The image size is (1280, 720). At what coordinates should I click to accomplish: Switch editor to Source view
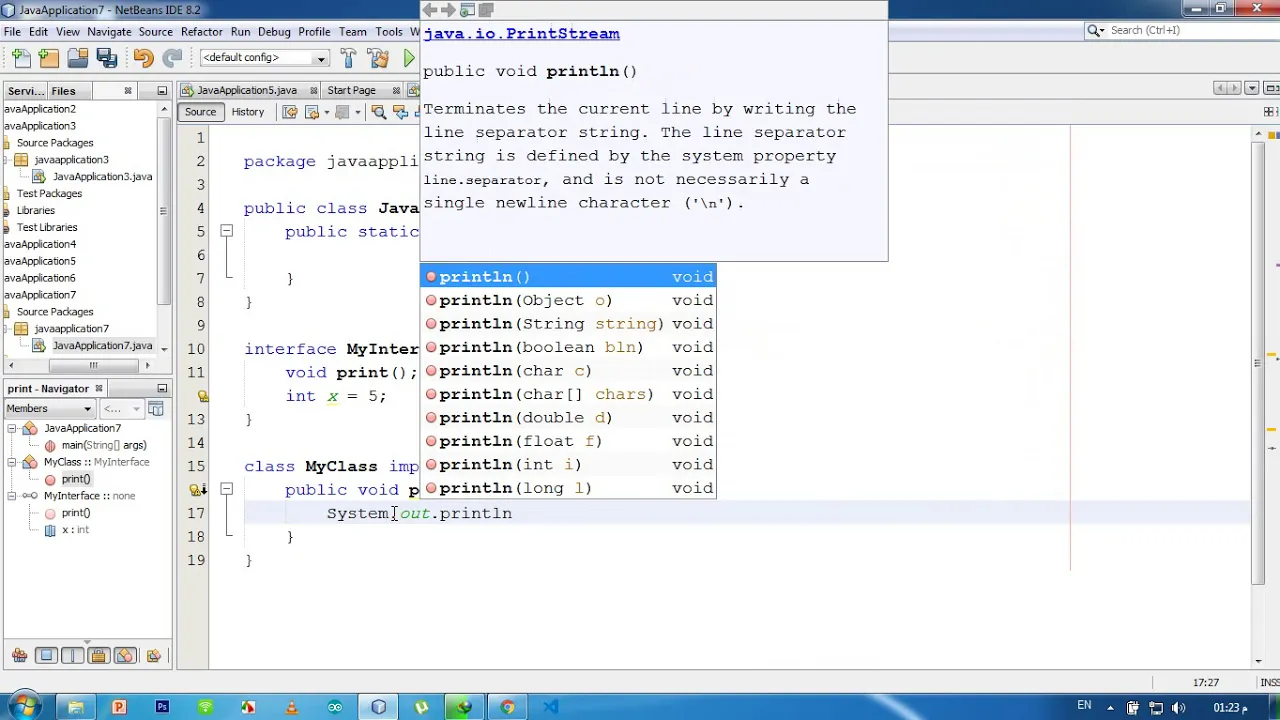pyautogui.click(x=200, y=112)
